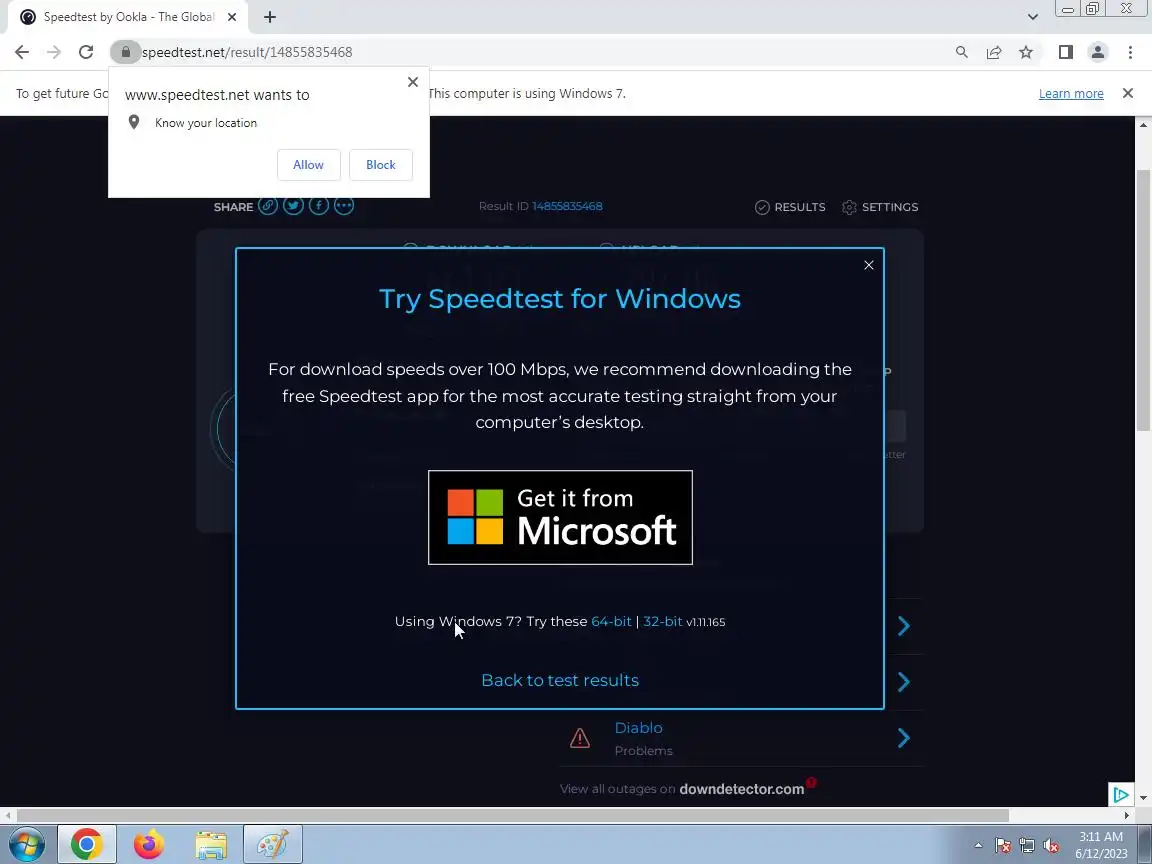
Task: Open speedtest SETTINGS gear
Action: (x=880, y=207)
